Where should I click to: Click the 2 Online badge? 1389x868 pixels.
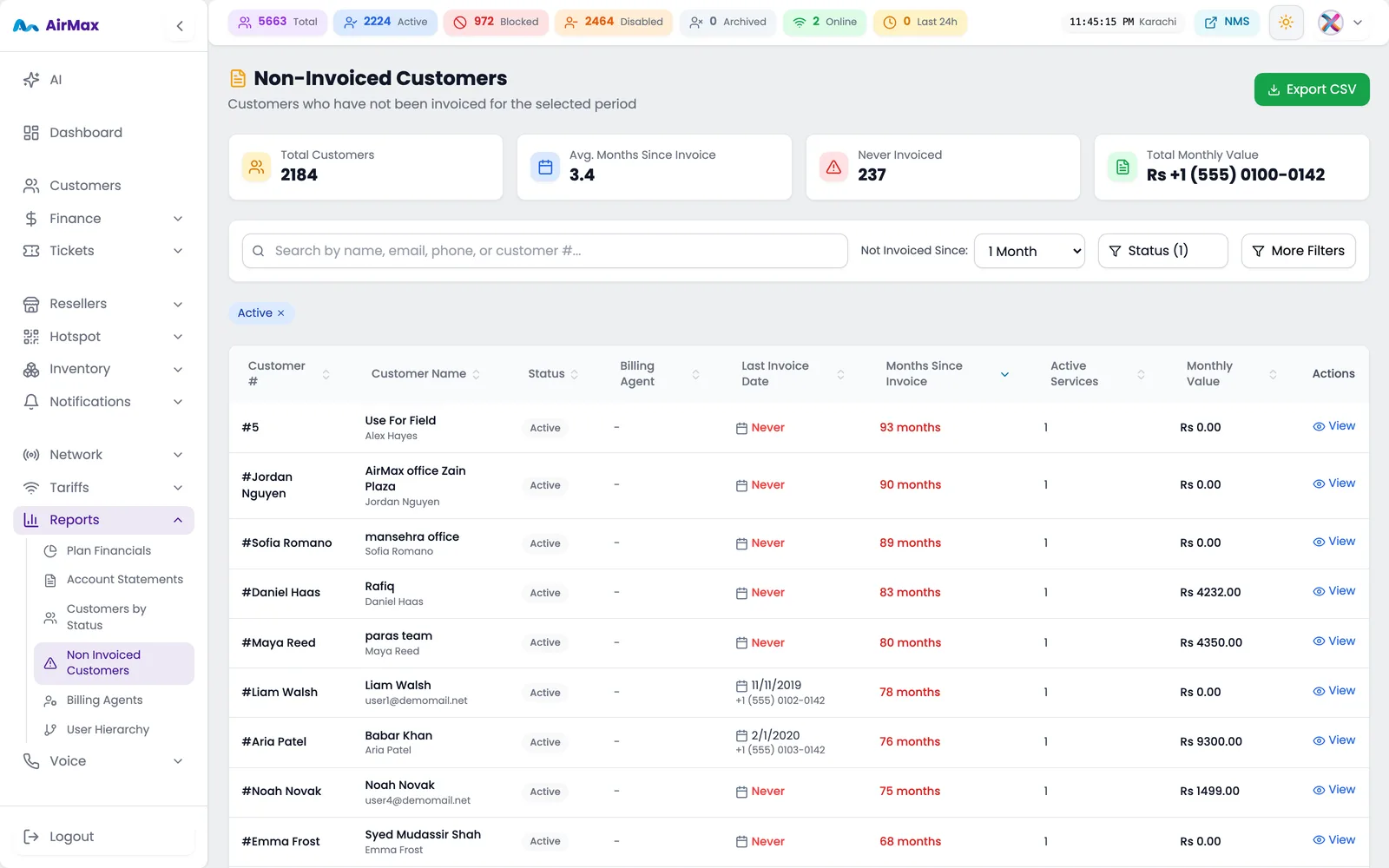coord(825,22)
